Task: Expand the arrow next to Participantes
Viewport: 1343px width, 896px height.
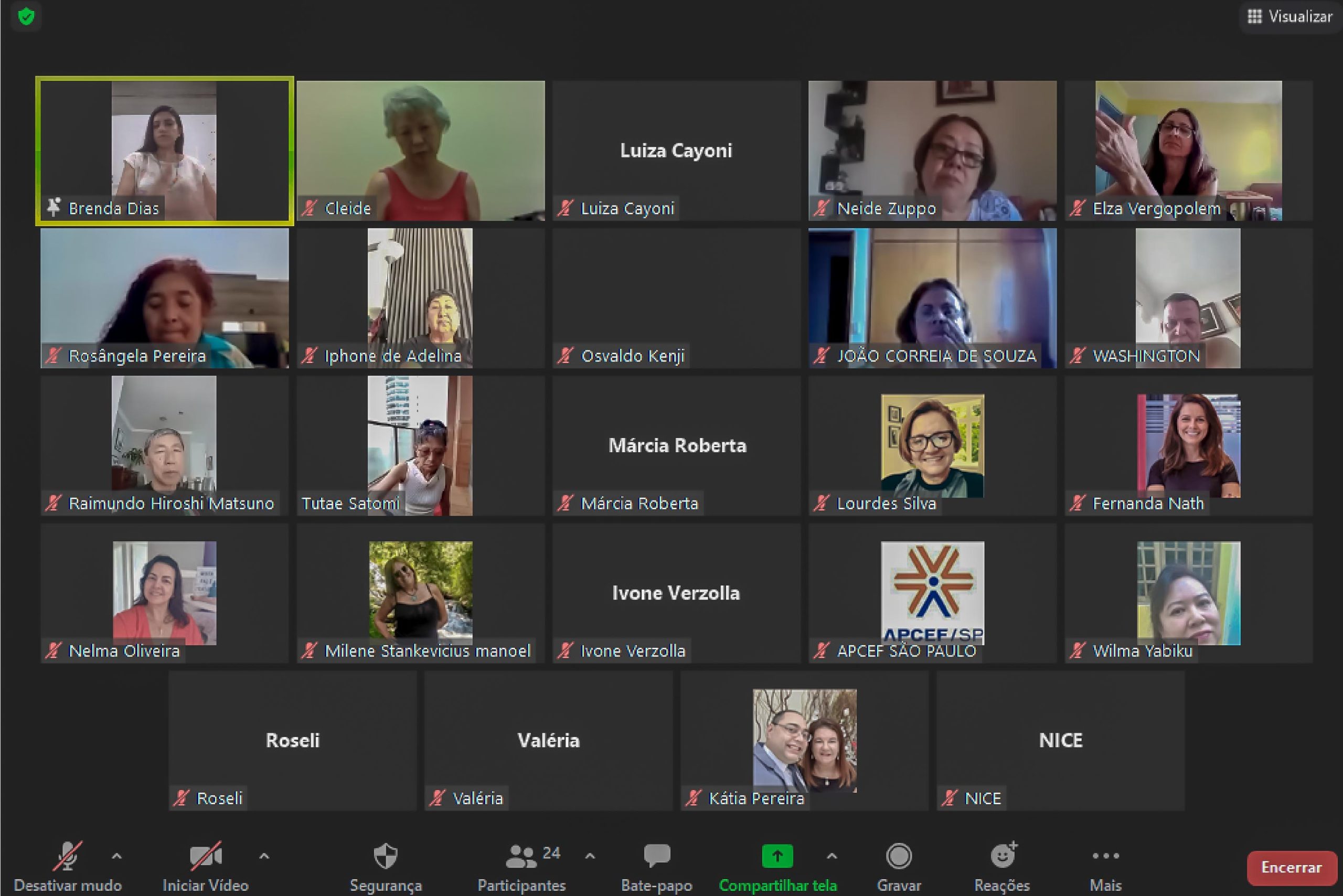Action: (590, 856)
